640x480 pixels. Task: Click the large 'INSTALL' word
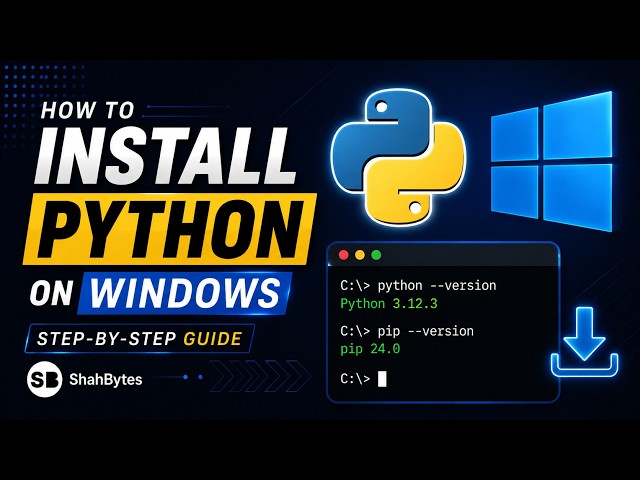164,156
